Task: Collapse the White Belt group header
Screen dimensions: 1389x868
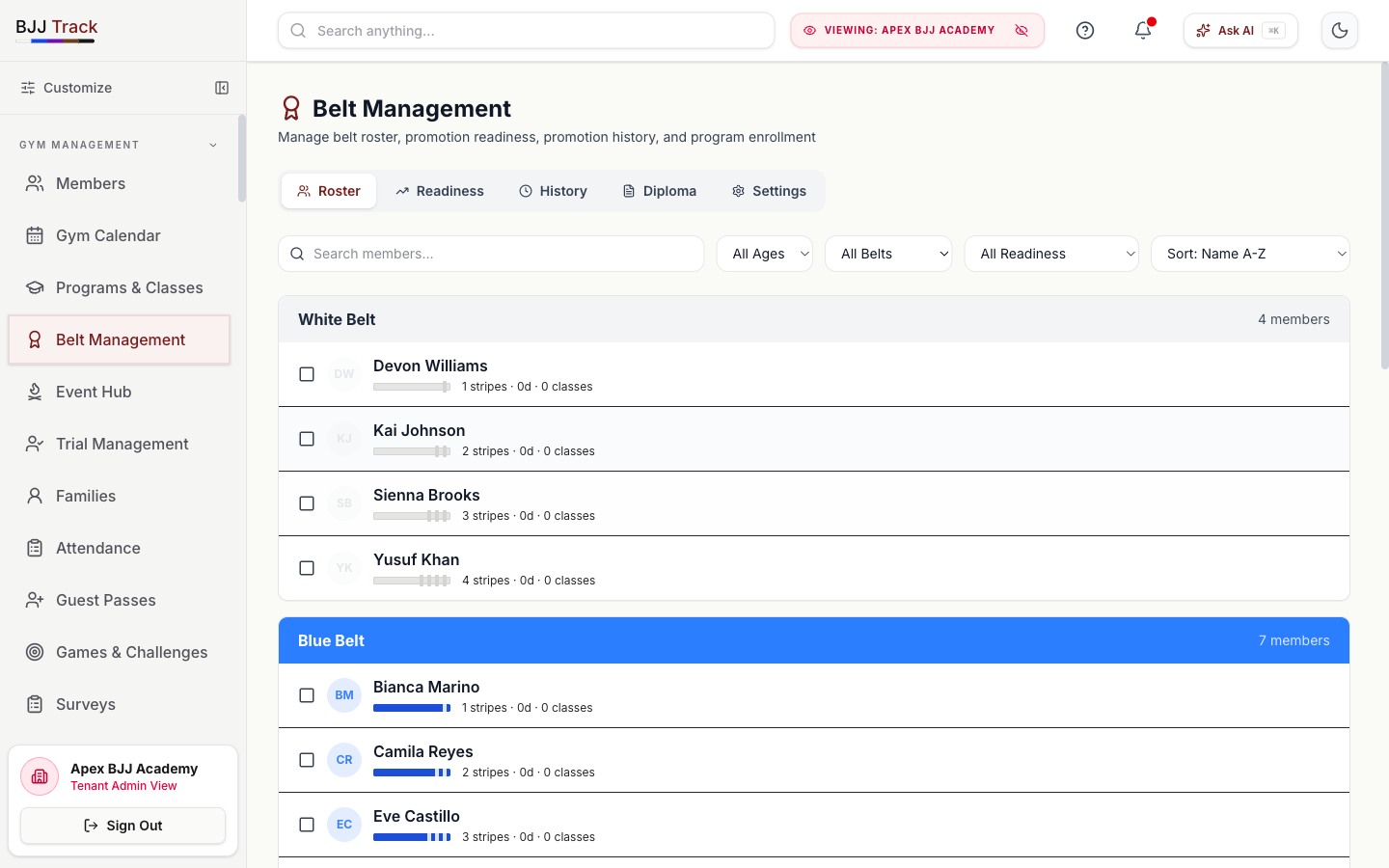Action: (814, 319)
